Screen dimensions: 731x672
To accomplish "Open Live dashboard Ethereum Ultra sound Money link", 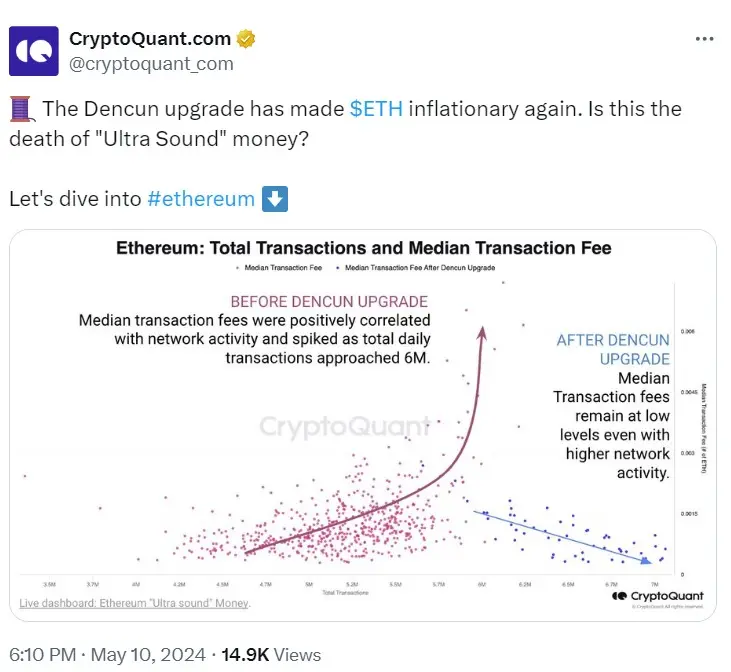I will [x=135, y=603].
